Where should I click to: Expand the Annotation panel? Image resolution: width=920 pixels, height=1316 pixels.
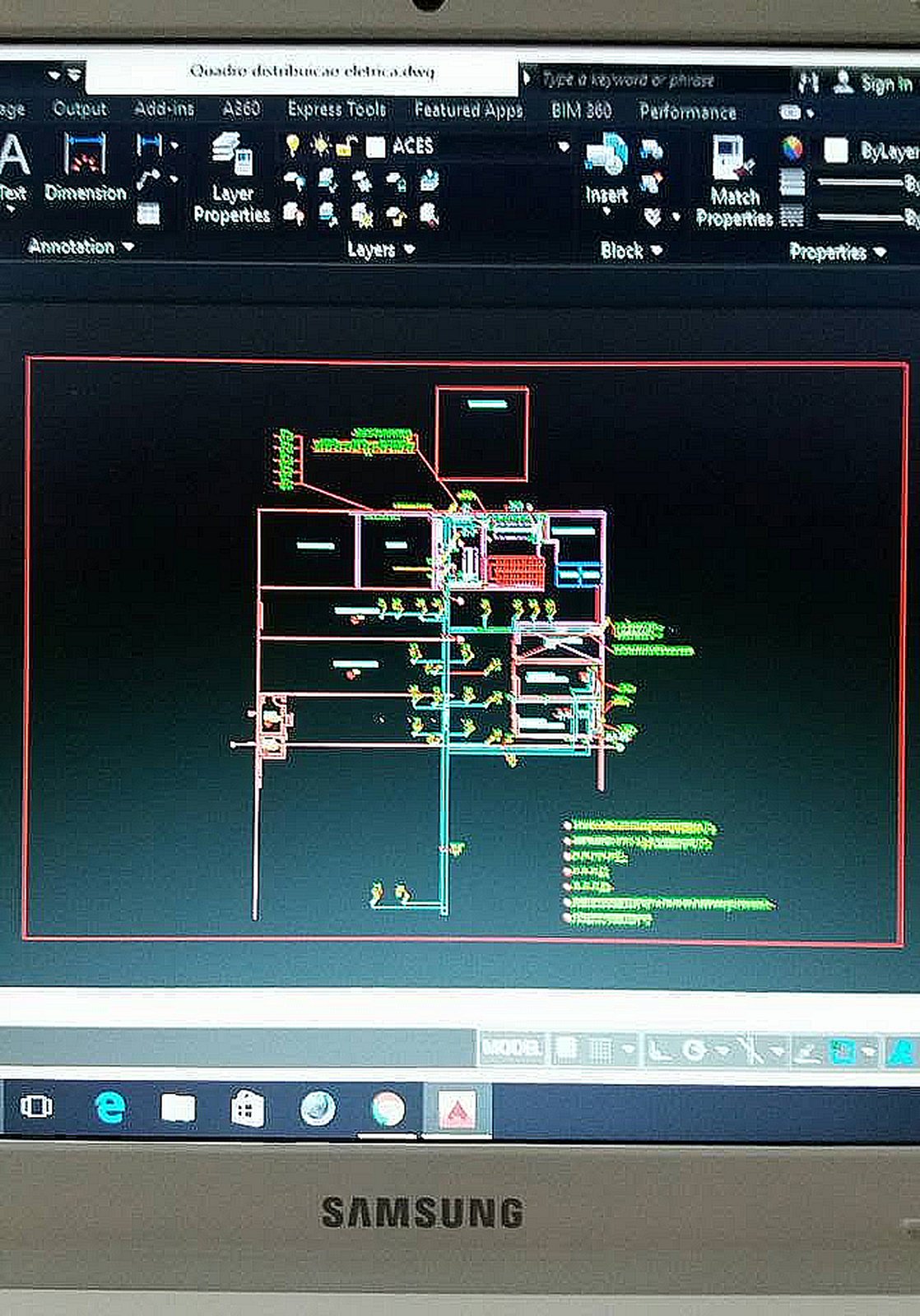[80, 245]
